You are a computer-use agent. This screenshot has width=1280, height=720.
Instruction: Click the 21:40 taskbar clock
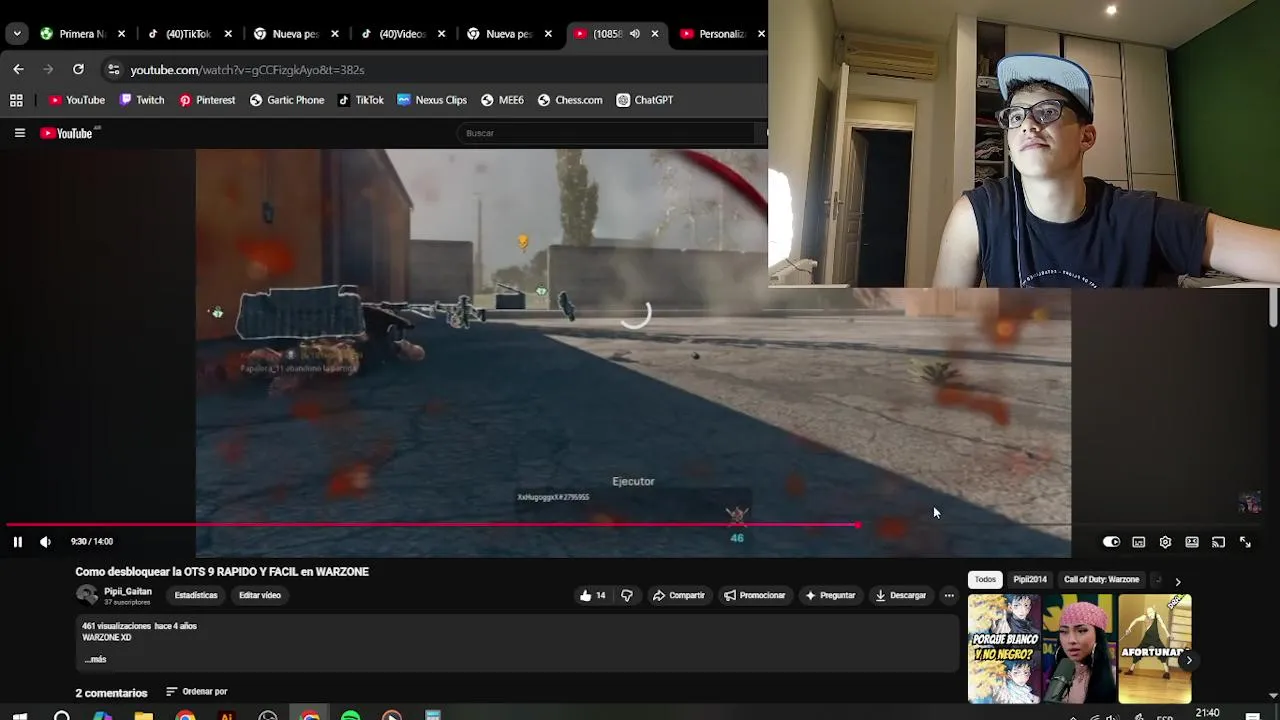click(1207, 713)
